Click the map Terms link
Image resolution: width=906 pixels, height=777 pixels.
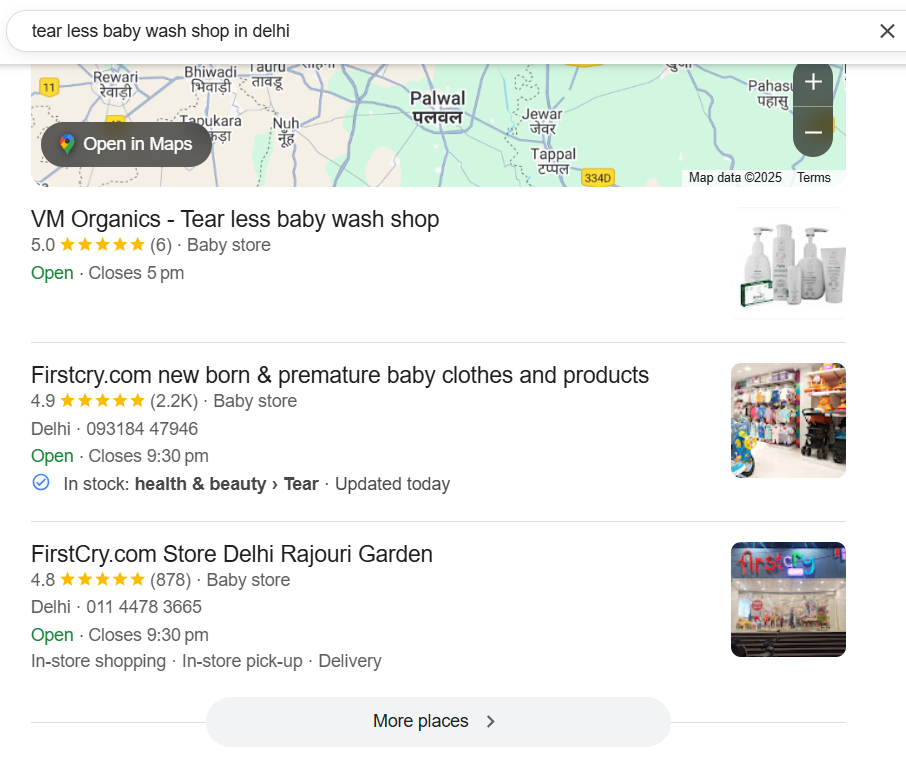click(x=814, y=178)
